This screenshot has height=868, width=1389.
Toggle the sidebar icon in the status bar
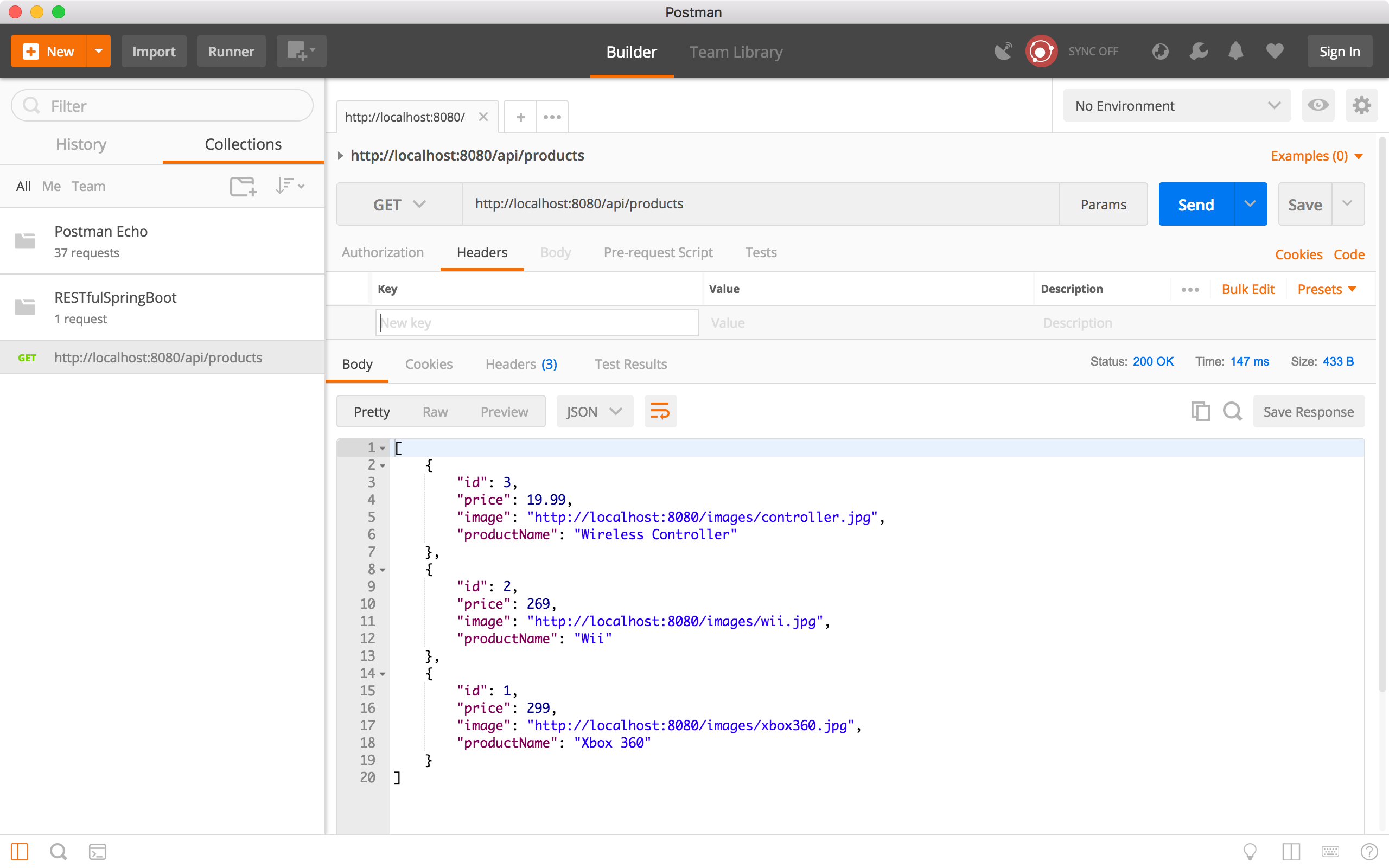[20, 851]
